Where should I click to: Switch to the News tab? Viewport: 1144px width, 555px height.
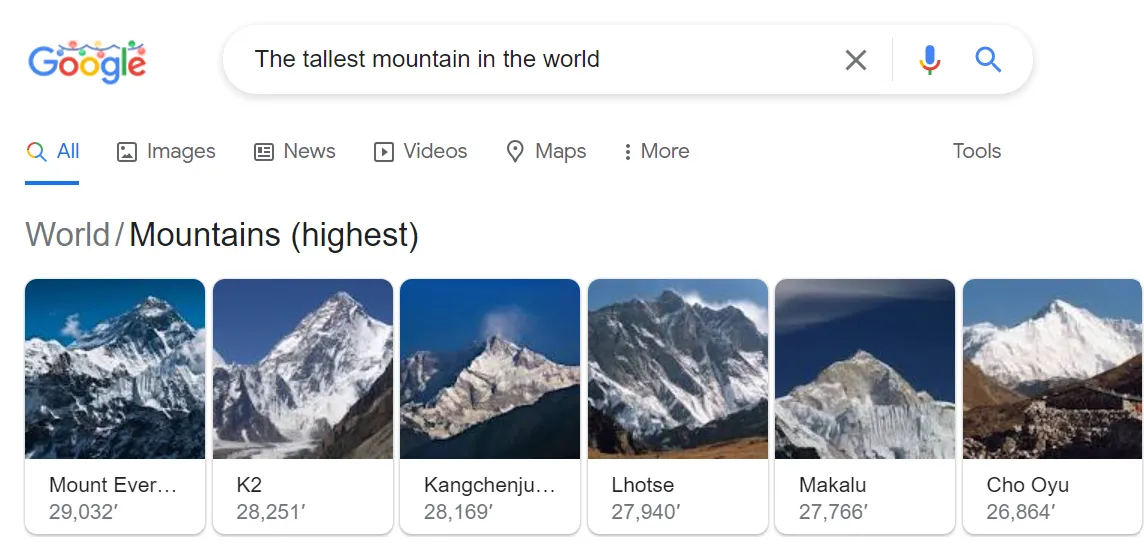tap(294, 152)
